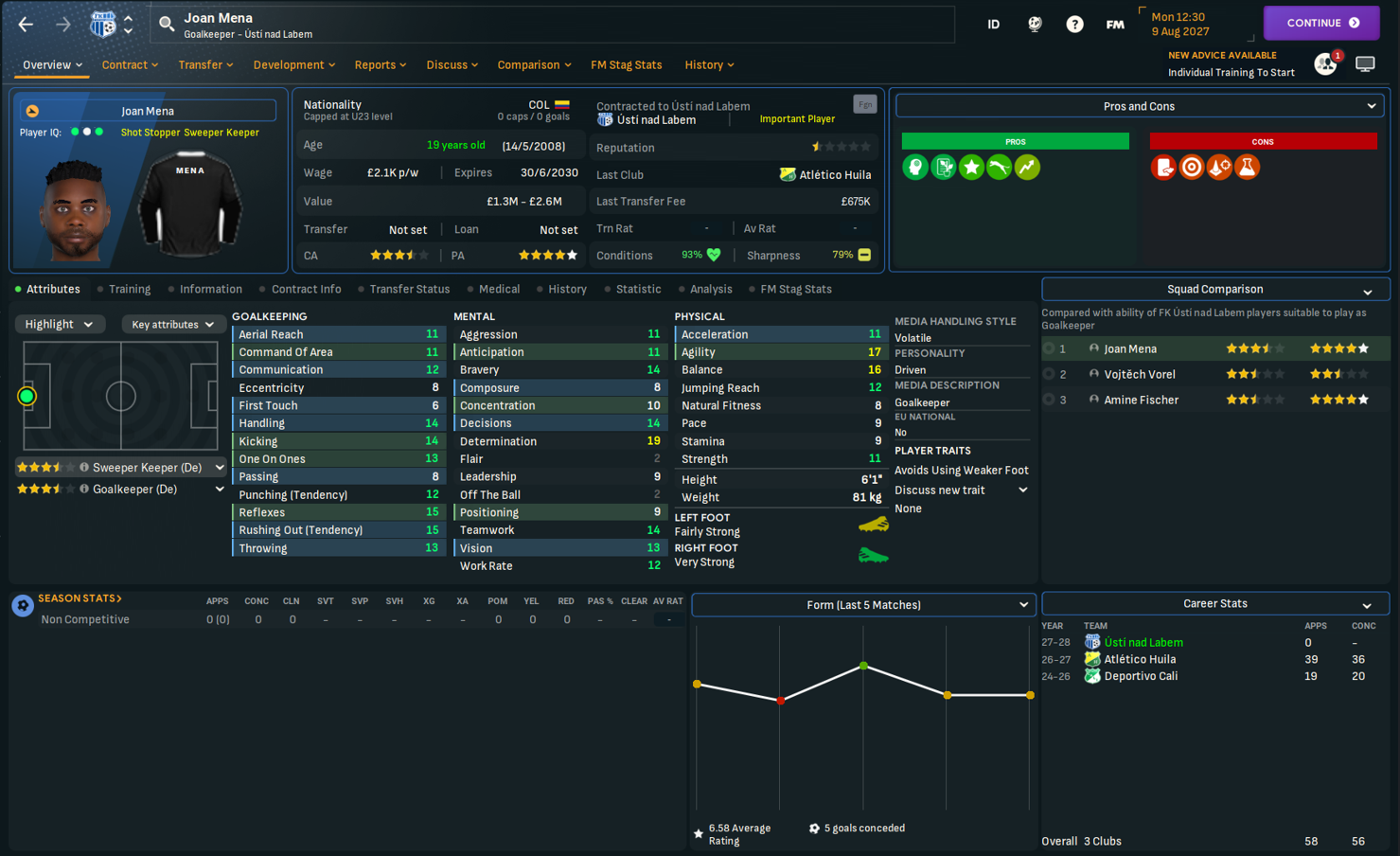Click the green condition heart icon
The width and height of the screenshot is (1400, 856).
pyautogui.click(x=714, y=255)
